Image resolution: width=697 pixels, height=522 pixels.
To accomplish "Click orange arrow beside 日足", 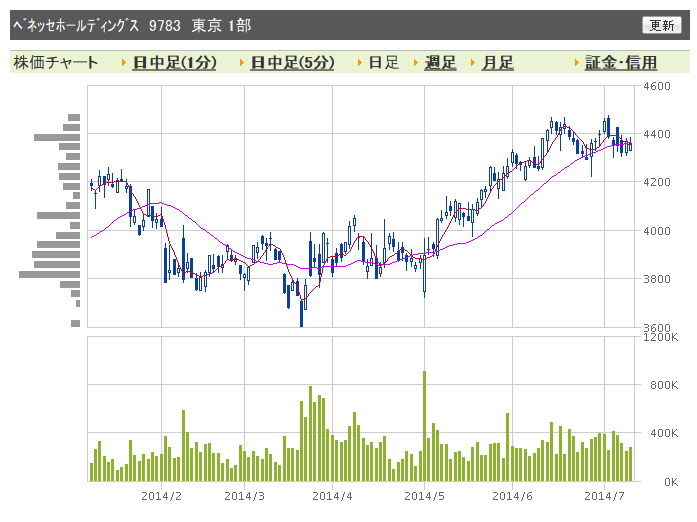I will coord(360,63).
